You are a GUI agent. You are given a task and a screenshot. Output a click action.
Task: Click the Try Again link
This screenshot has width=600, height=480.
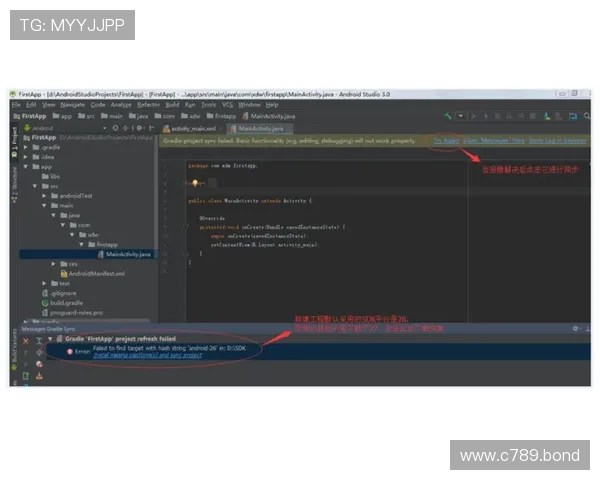[x=446, y=141]
